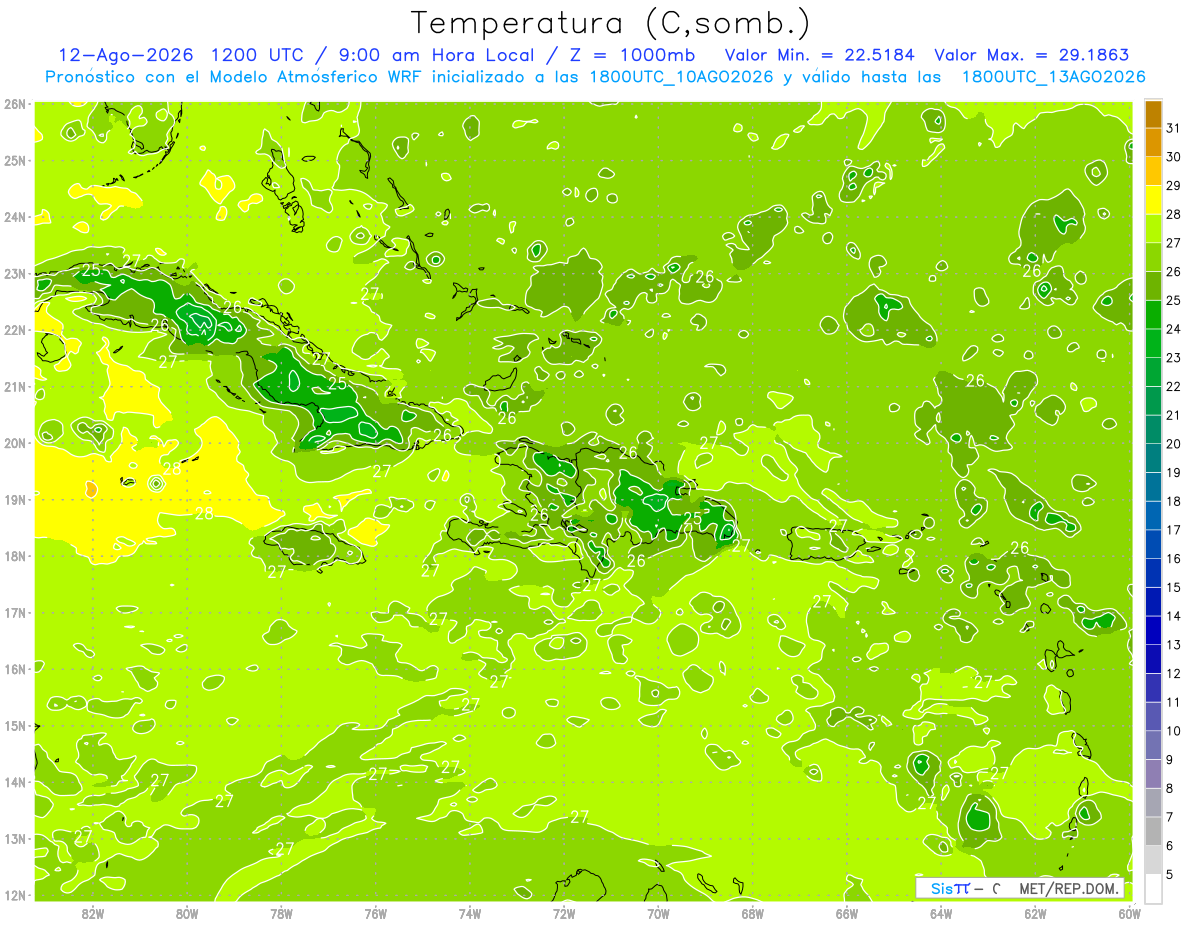Click the "Valor Min. = 22.5184" text
The width and height of the screenshot is (1200, 927).
(x=820, y=55)
